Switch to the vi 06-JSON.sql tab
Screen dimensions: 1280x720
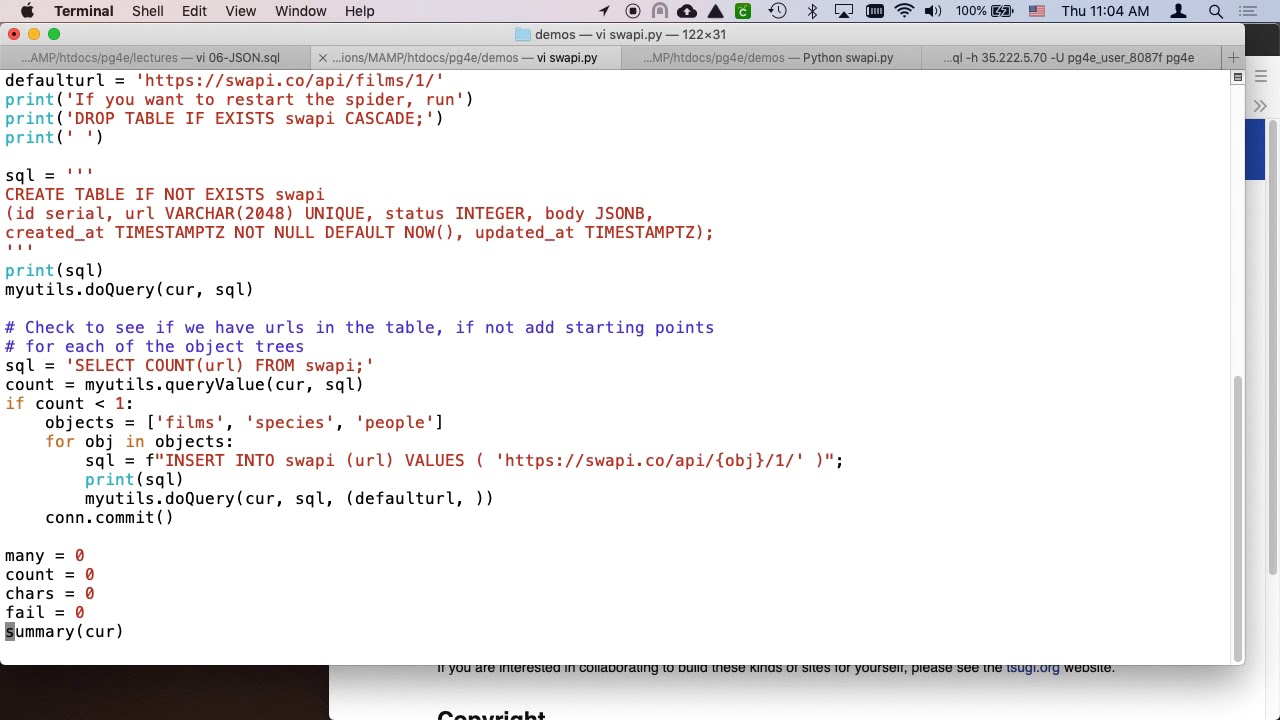[x=155, y=58]
